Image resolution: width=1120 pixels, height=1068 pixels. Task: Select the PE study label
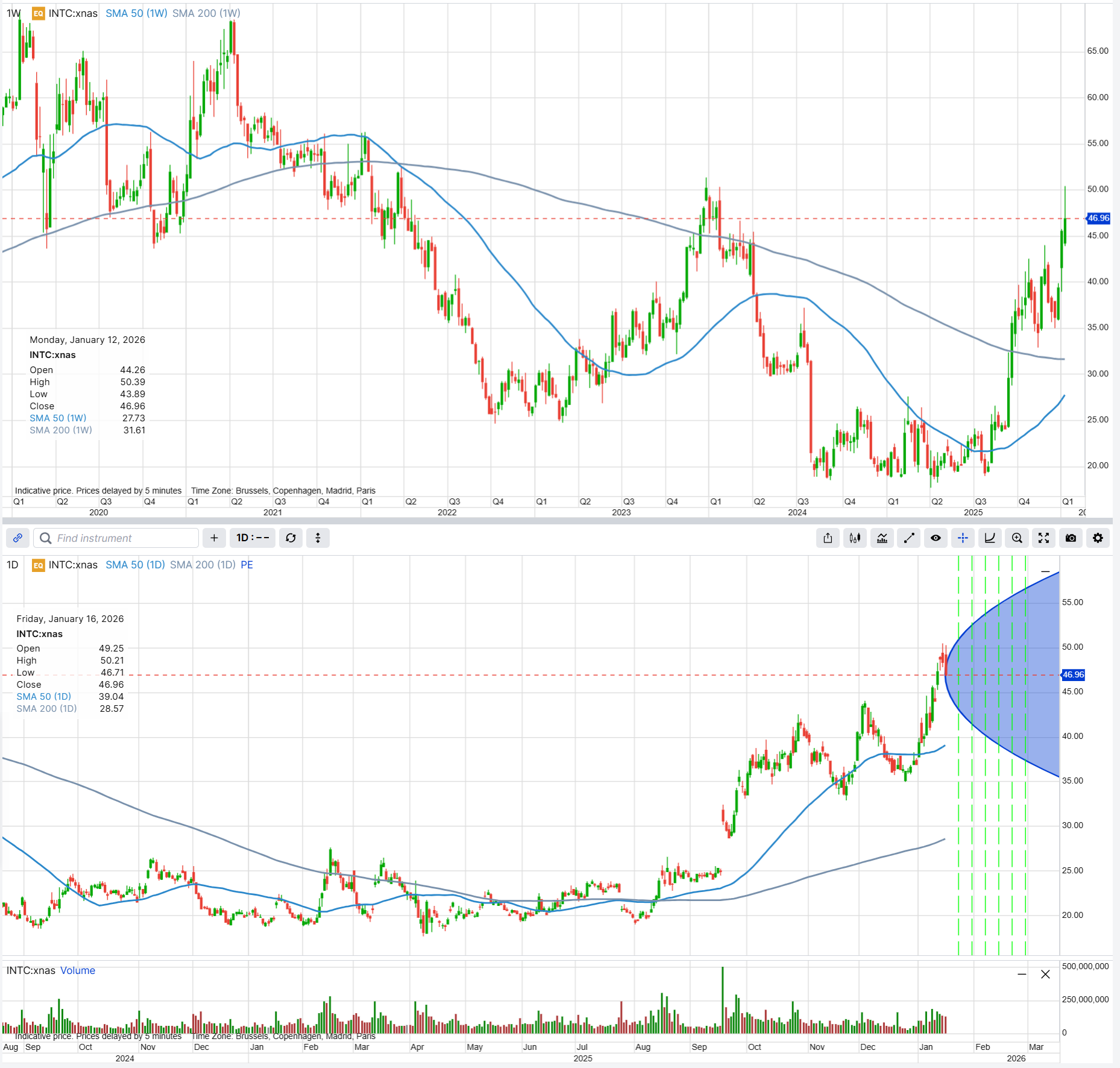[x=247, y=565]
